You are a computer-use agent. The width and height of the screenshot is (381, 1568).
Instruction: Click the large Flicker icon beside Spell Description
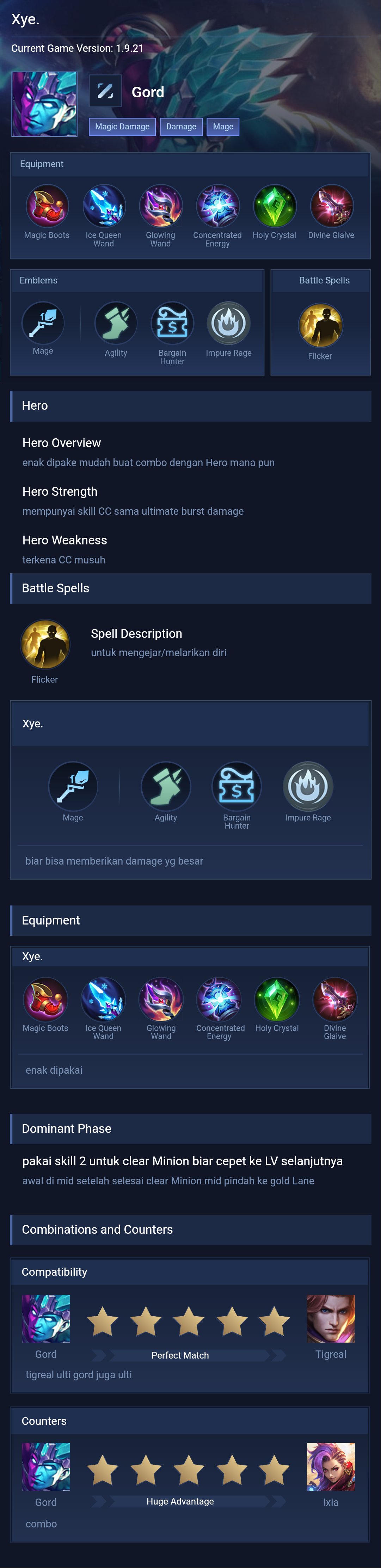coord(45,645)
